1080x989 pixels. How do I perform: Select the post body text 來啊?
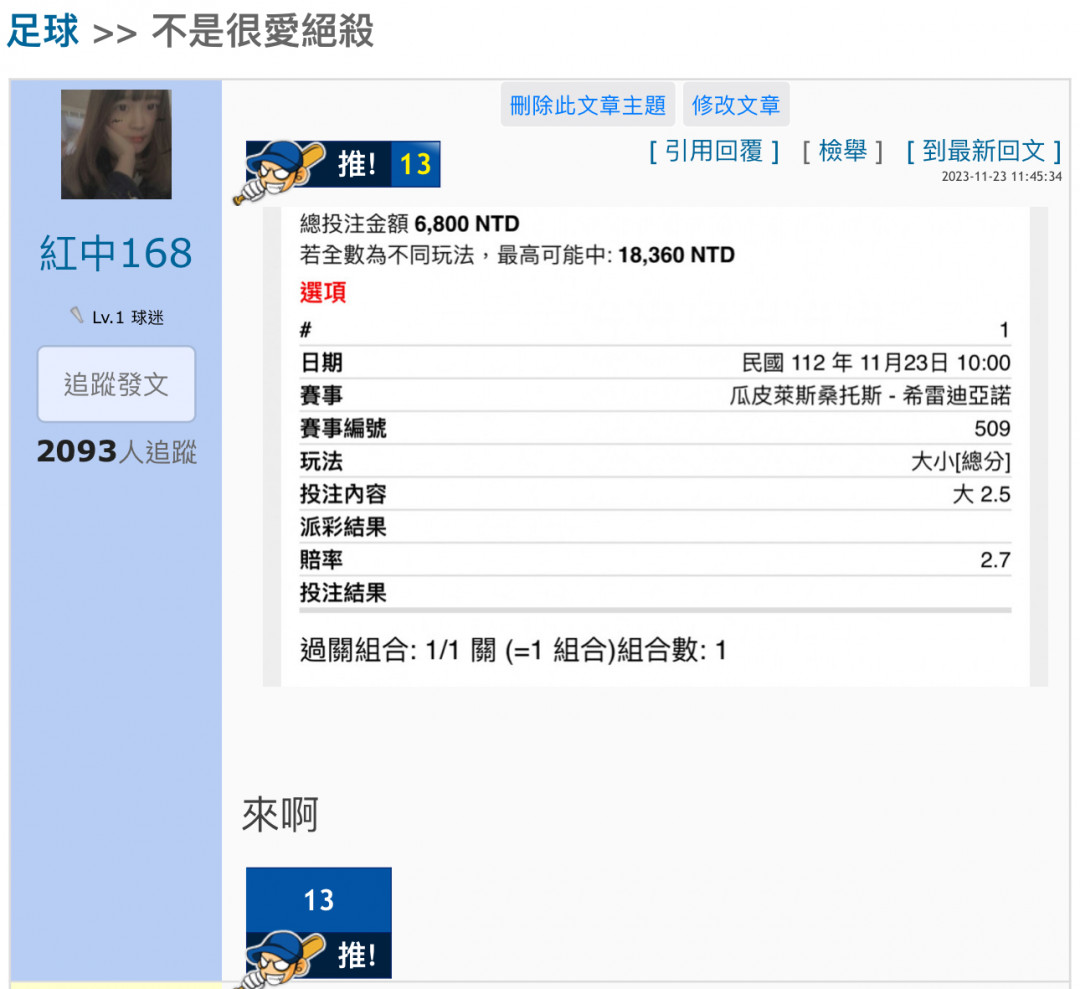coord(280,815)
